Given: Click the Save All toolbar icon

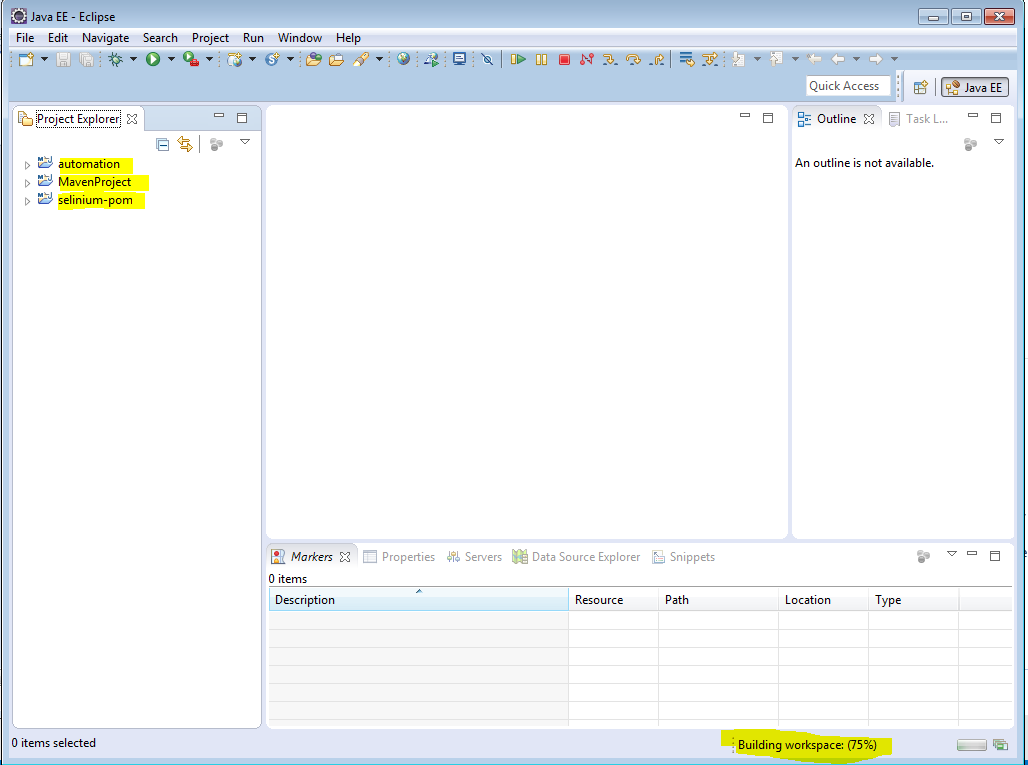Looking at the screenshot, I should [86, 60].
